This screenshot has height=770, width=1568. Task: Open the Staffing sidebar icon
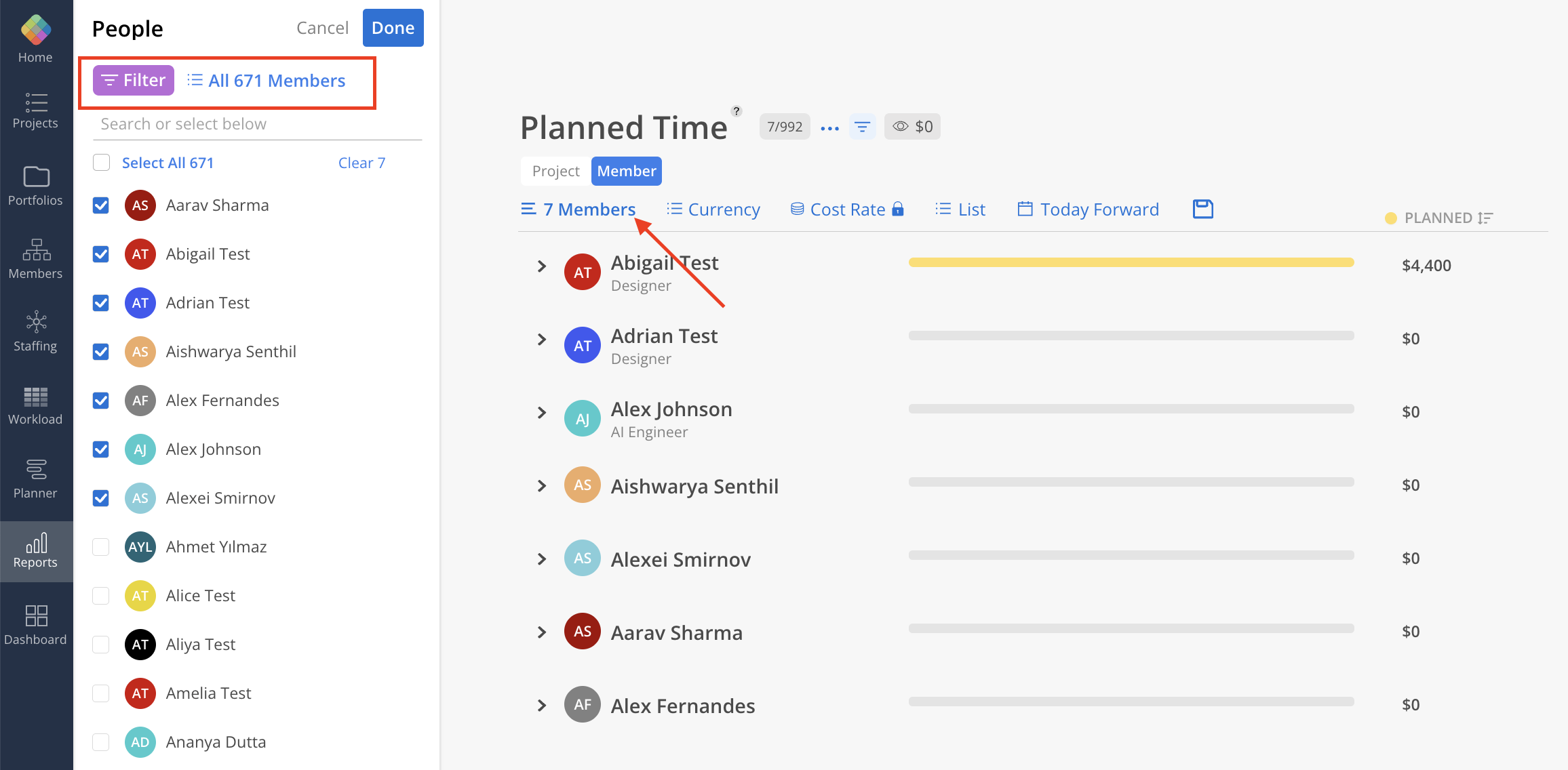tap(35, 331)
